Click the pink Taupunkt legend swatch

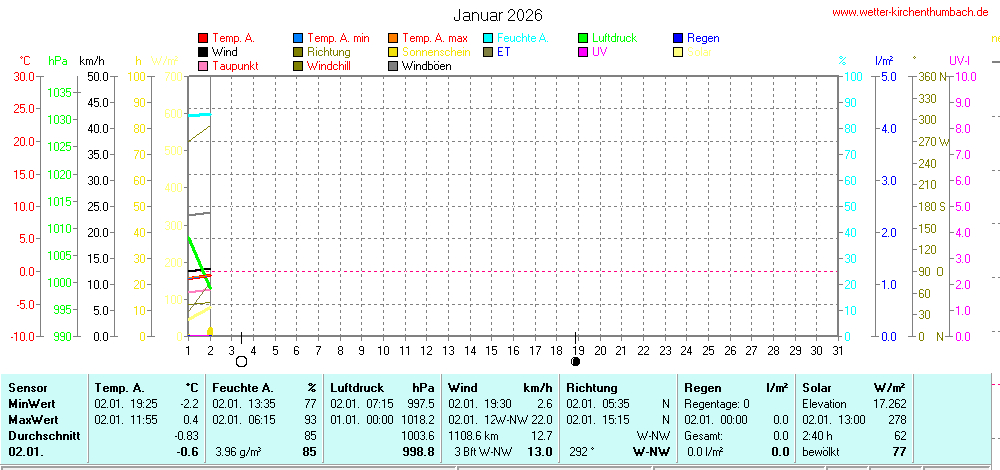[x=203, y=66]
